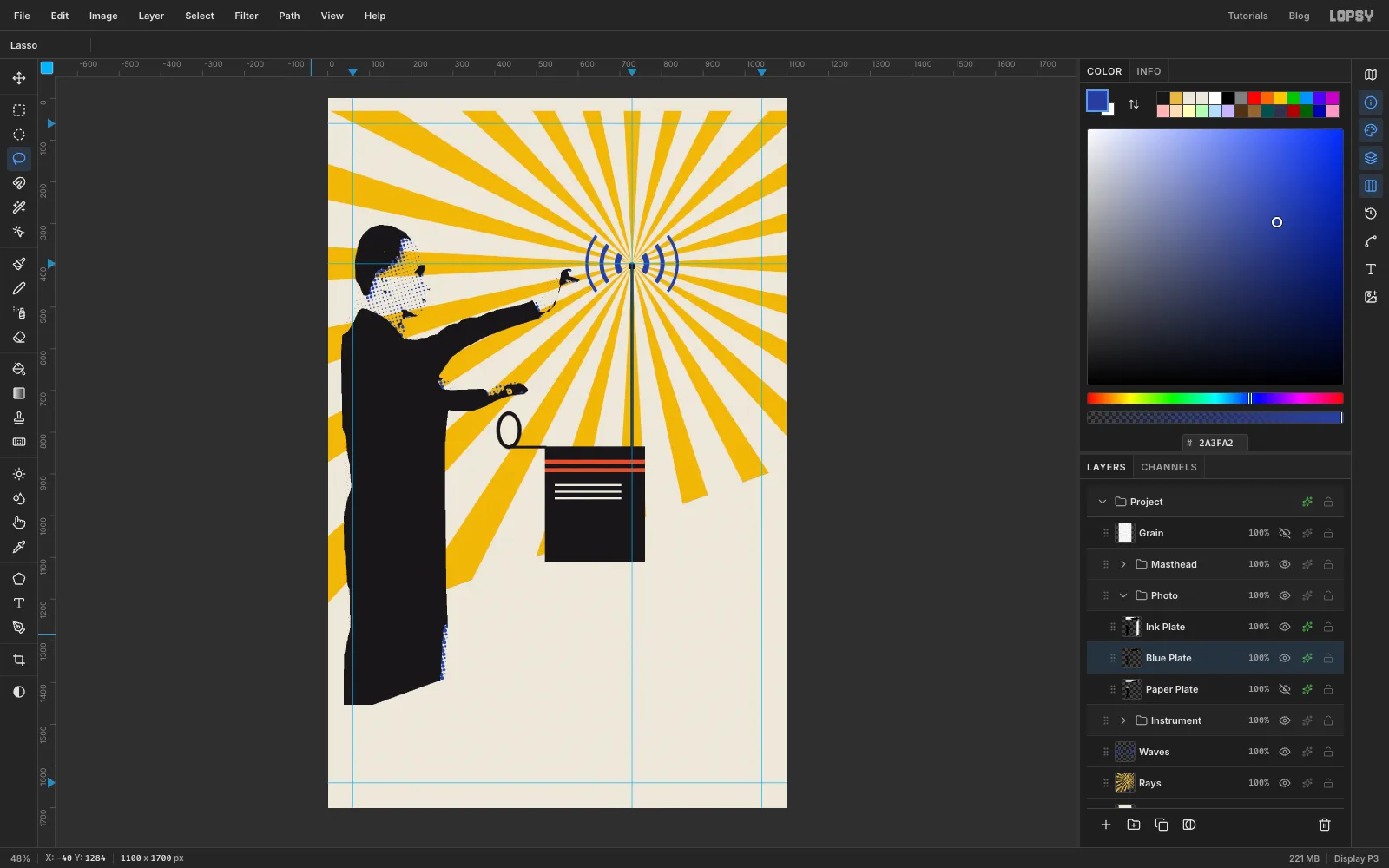
Task: Hide the Waves layer
Action: 1285,752
